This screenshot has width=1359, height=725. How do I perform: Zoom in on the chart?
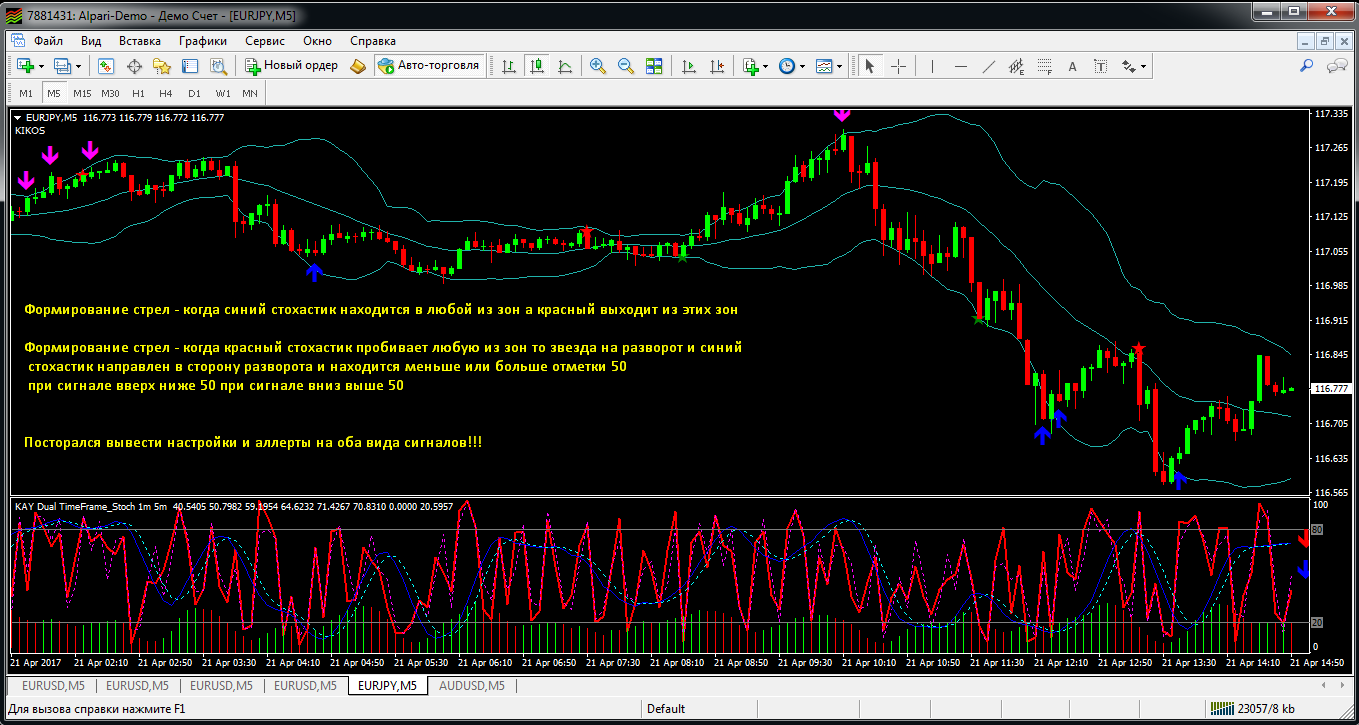(x=598, y=66)
